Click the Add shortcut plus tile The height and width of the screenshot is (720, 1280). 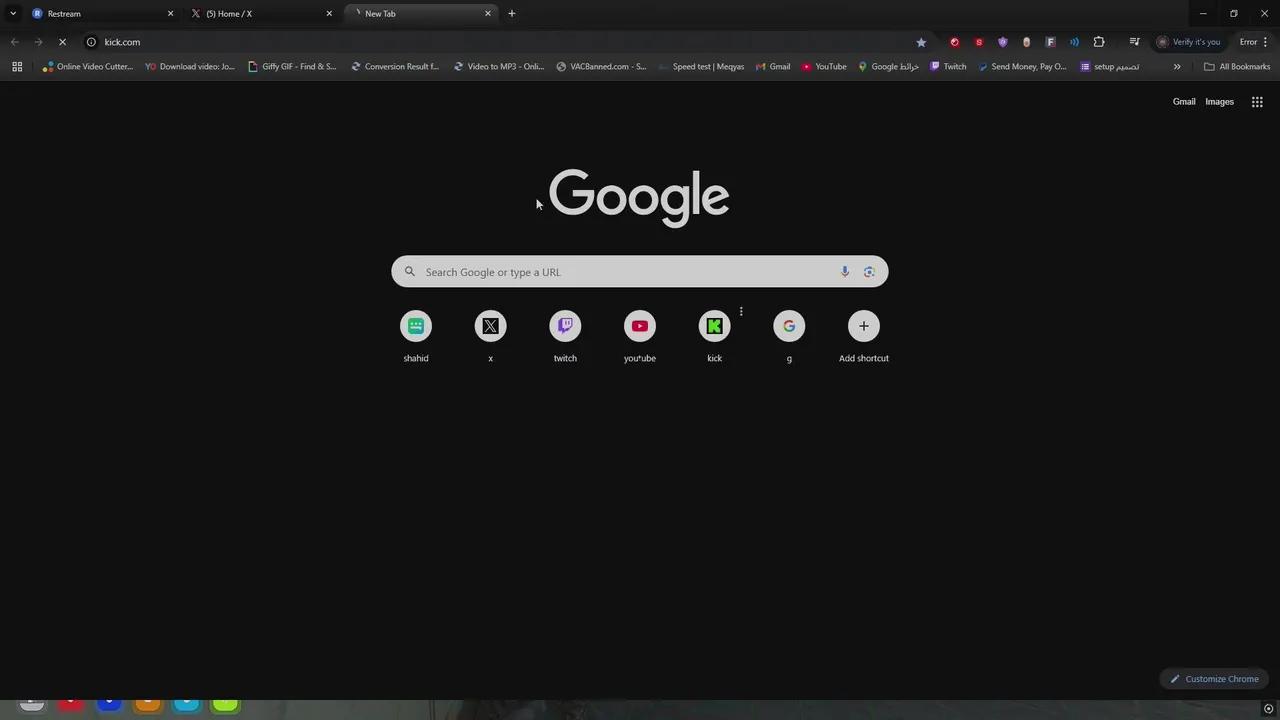coord(864,337)
